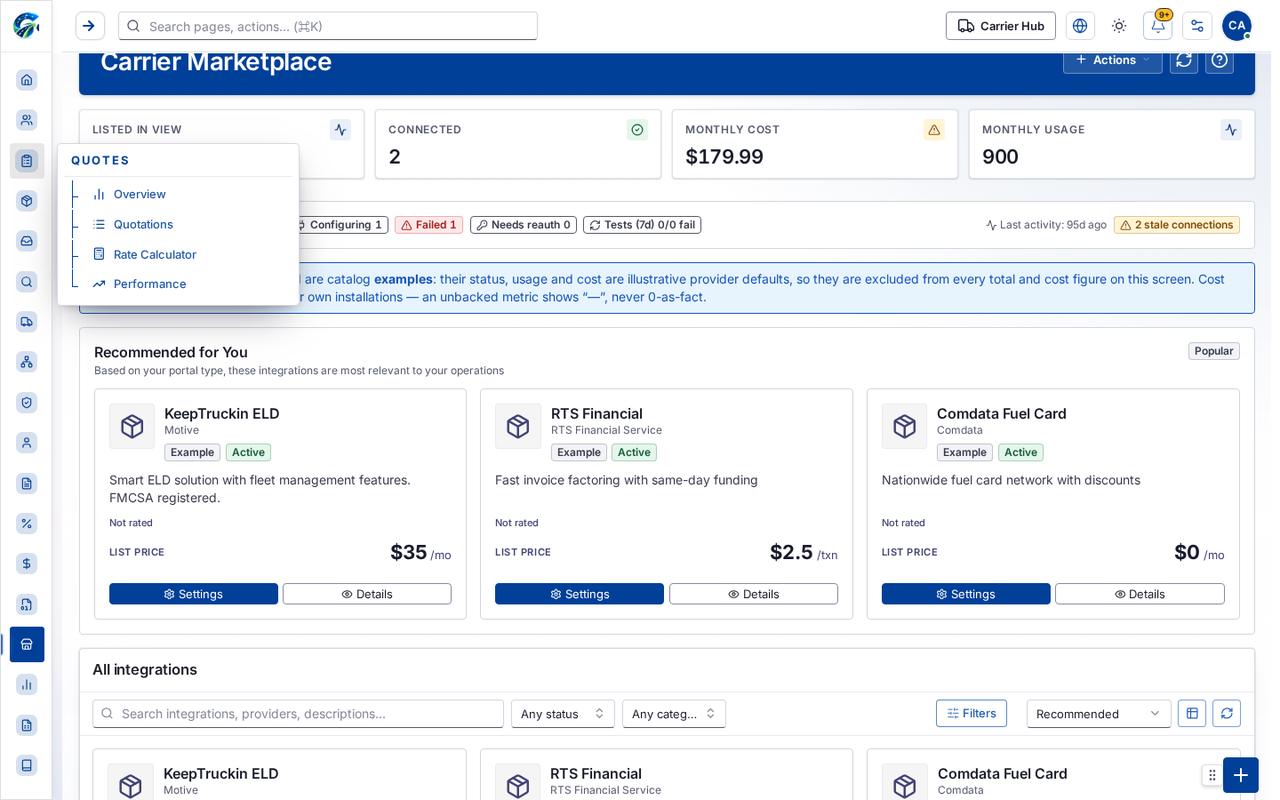Reload the All integrations list
This screenshot has height=800, width=1280.
pyautogui.click(x=1227, y=713)
